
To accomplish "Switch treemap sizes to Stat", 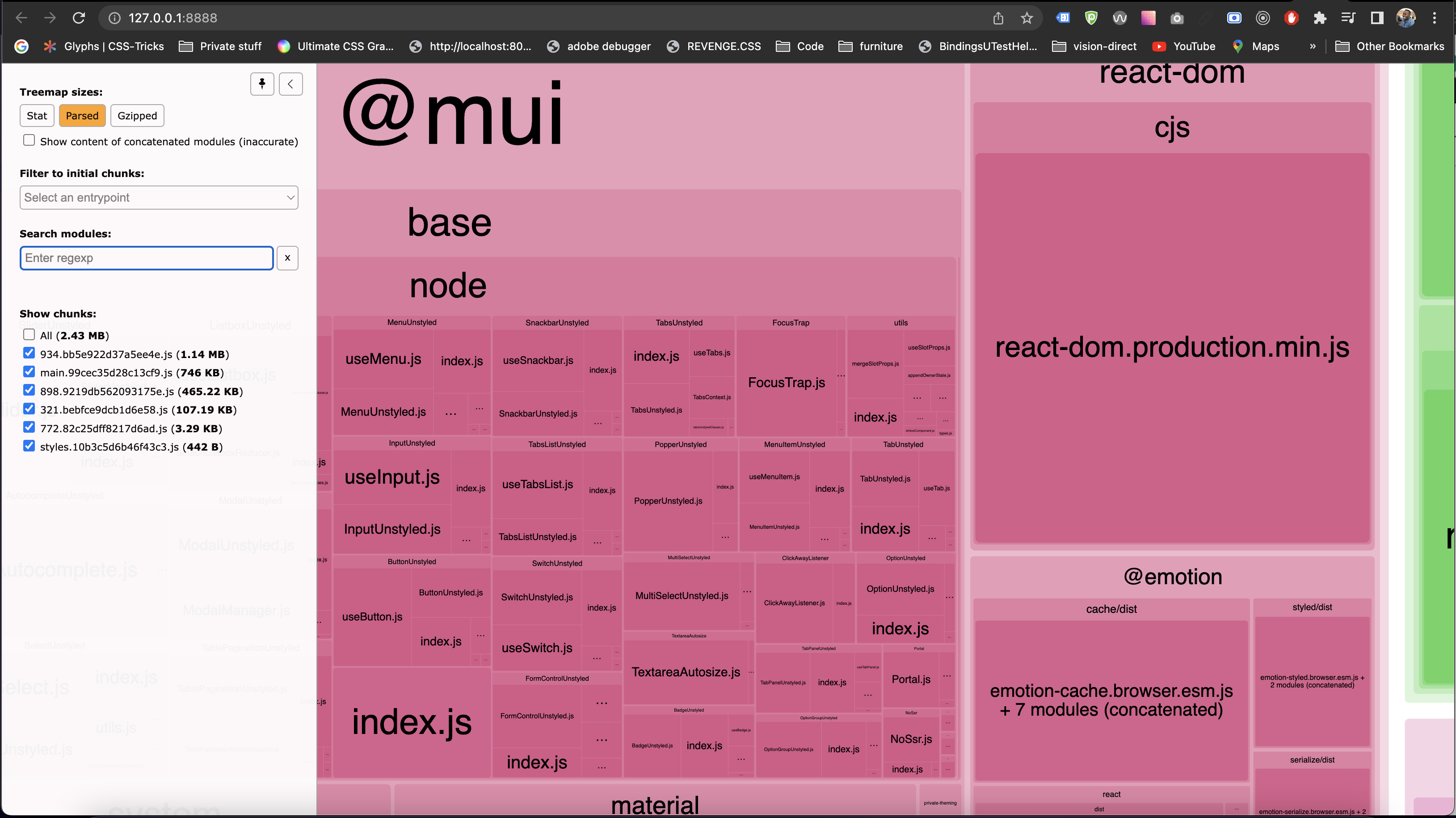I will click(x=37, y=116).
